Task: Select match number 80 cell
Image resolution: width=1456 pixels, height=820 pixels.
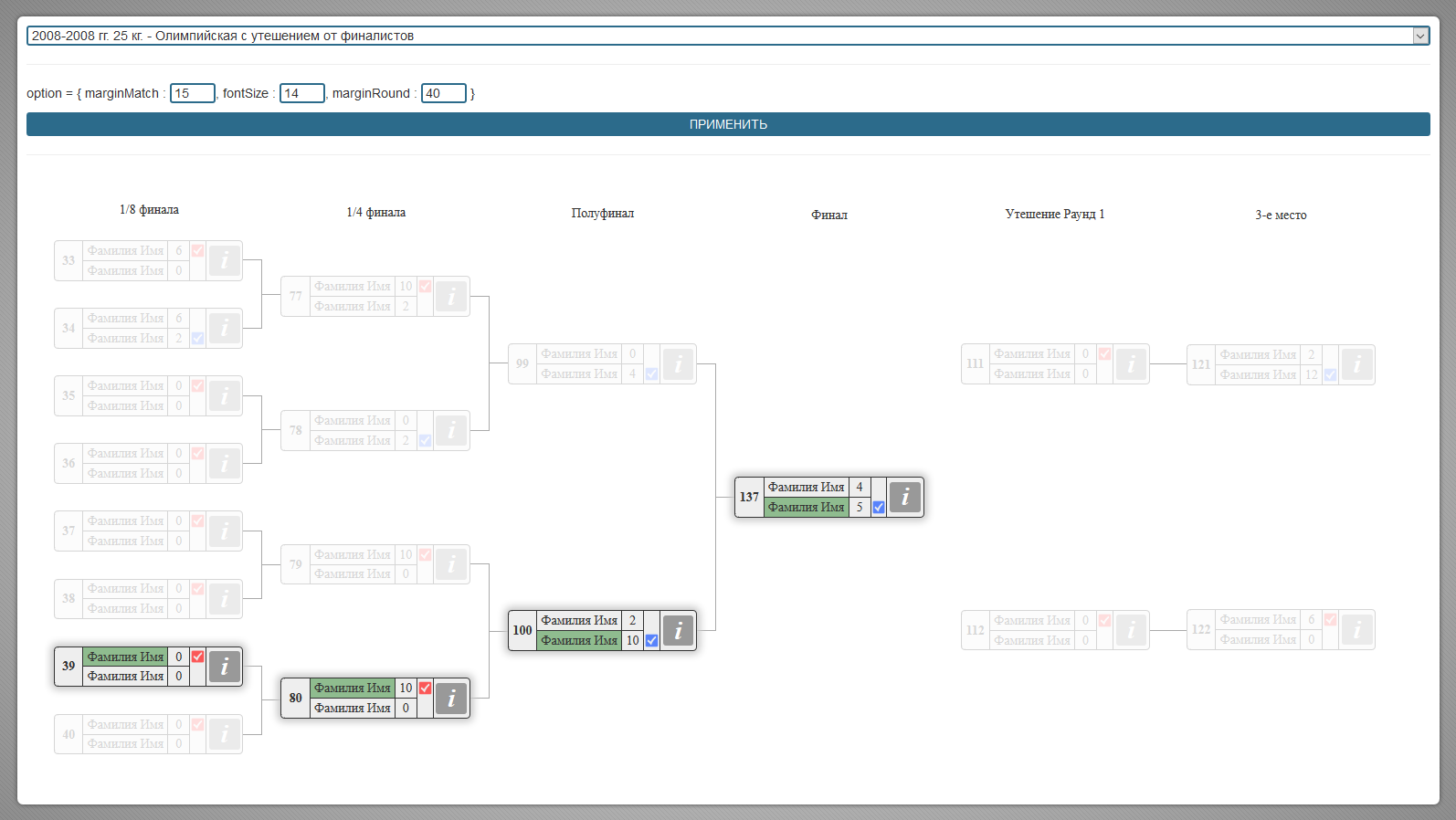Action: point(296,699)
